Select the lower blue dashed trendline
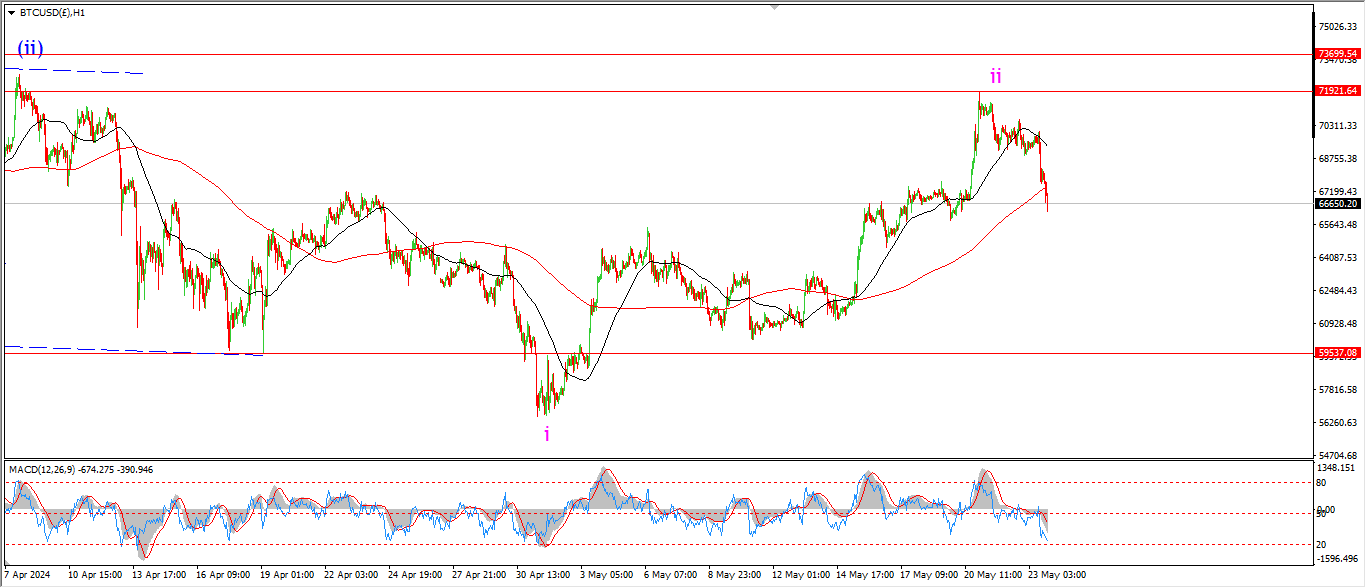 pyautogui.click(x=130, y=351)
